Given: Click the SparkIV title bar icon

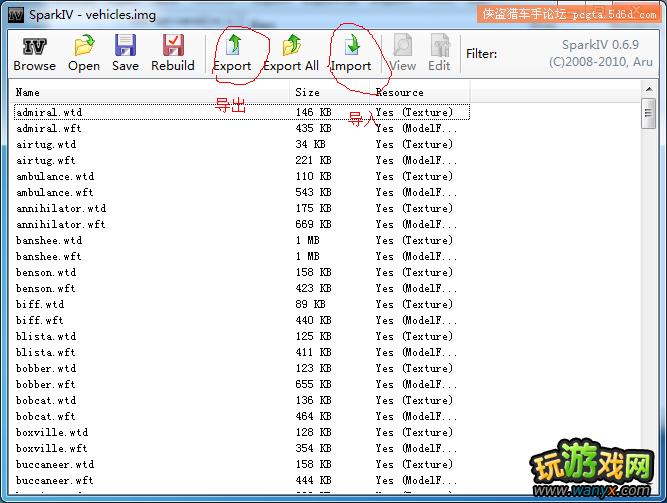Looking at the screenshot, I should [x=16, y=15].
